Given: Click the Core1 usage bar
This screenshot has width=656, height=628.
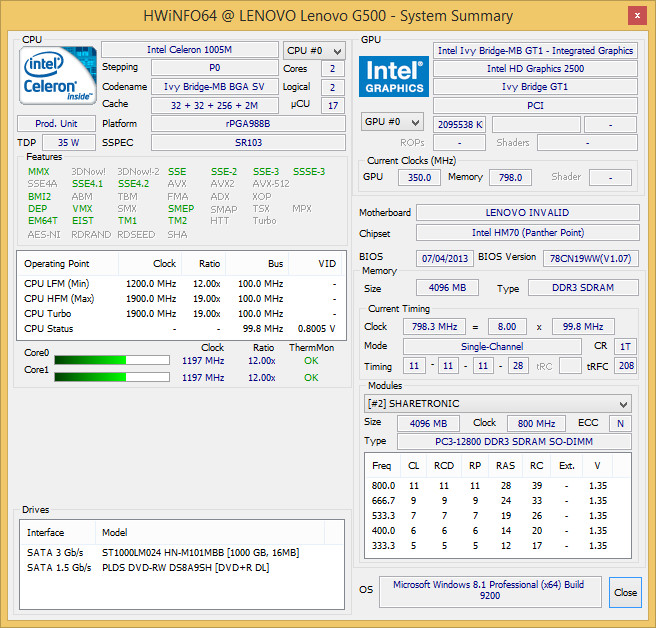Looking at the screenshot, I should pyautogui.click(x=112, y=377).
